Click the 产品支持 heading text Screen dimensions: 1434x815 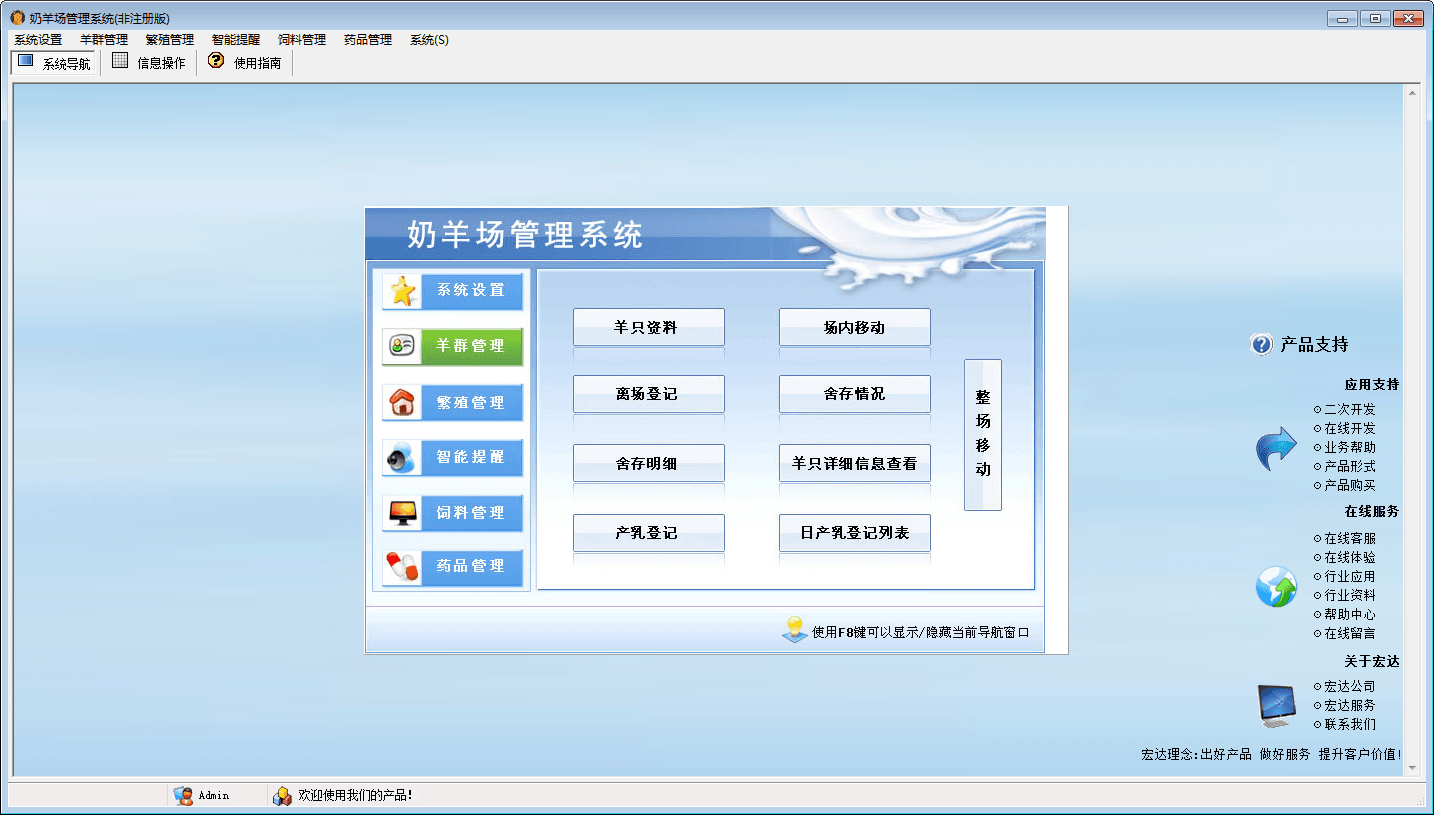[x=1314, y=344]
